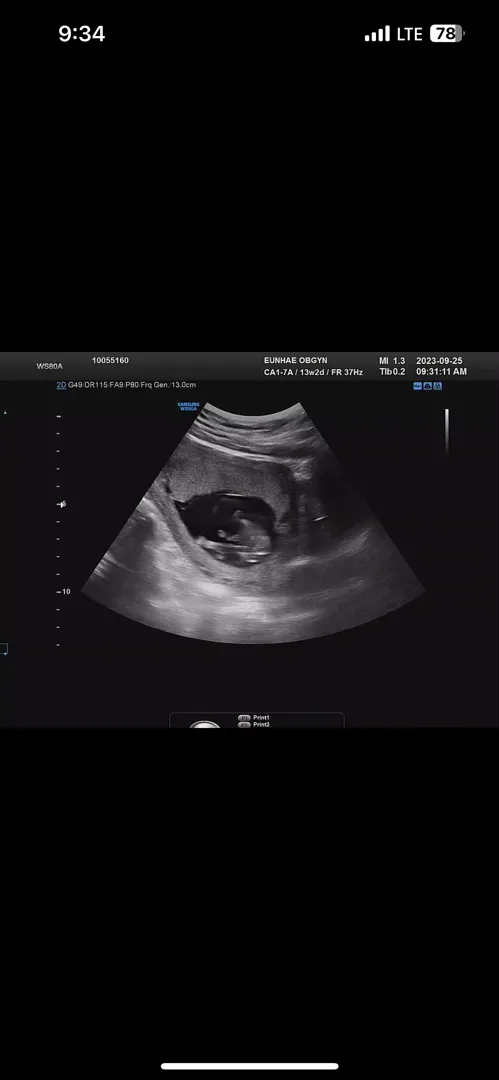Click the P1 Print1 key label
This screenshot has width=499, height=1080.
pos(254,717)
